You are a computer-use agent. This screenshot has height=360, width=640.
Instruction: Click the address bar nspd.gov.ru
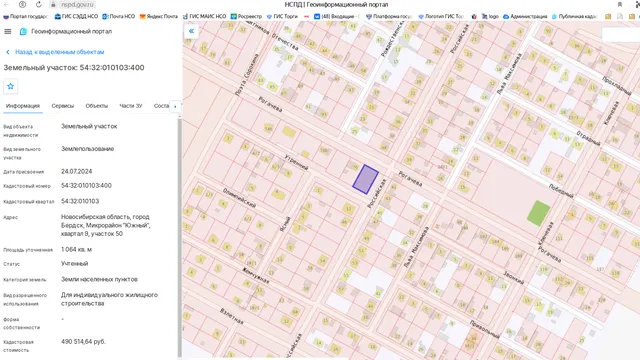(77, 4)
